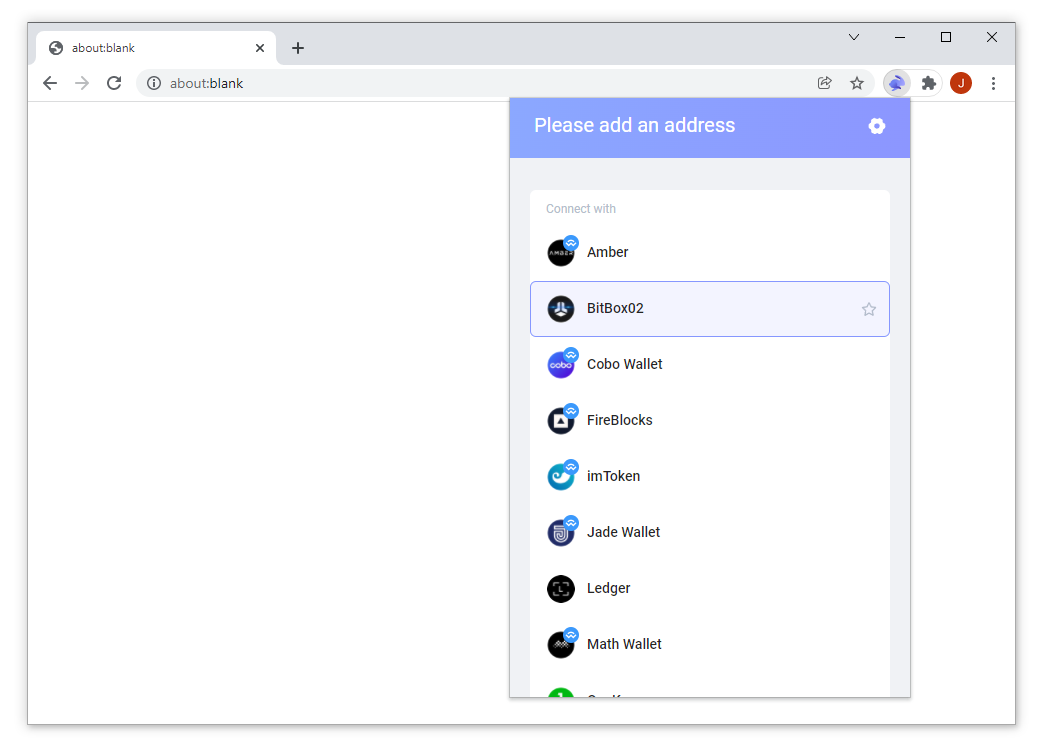Click the Math Wallet logo icon

561,645
